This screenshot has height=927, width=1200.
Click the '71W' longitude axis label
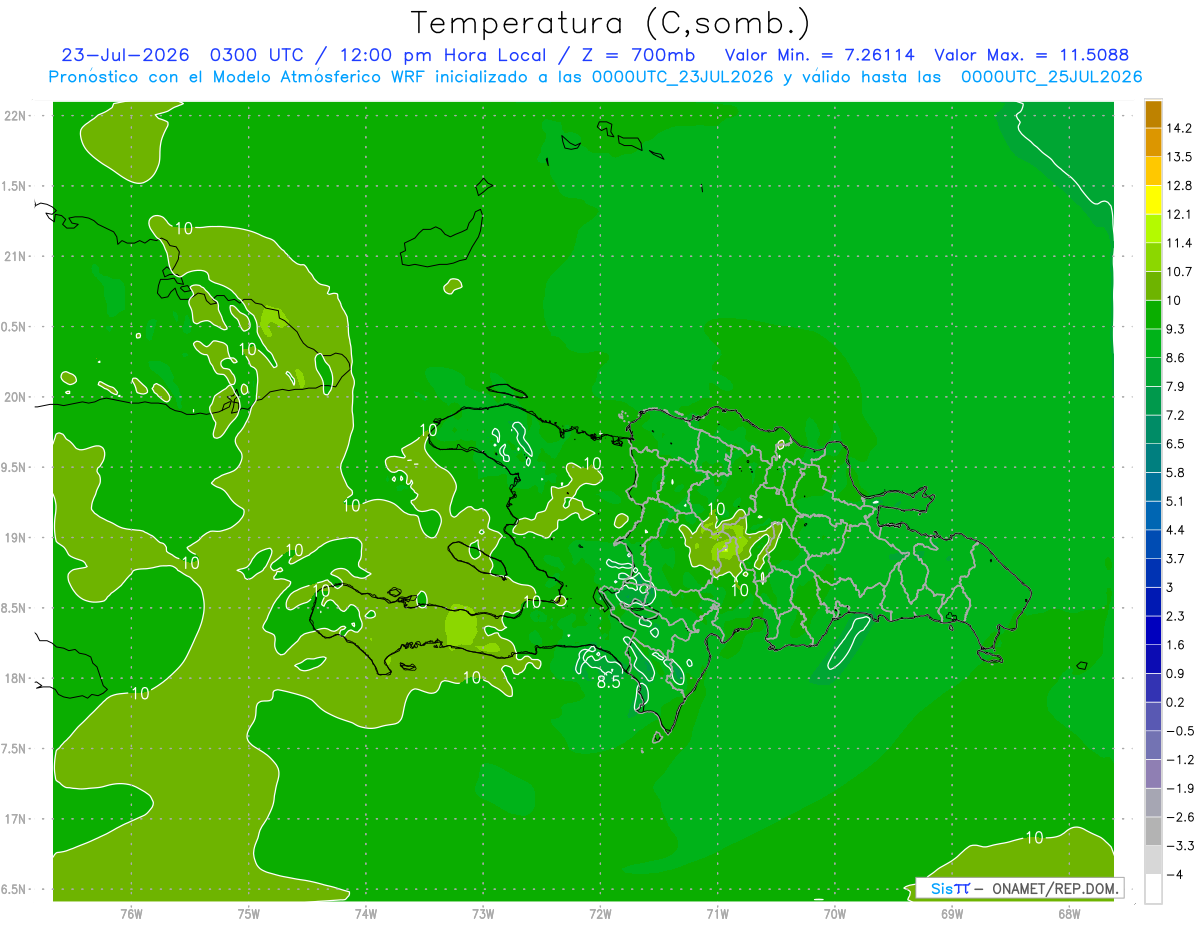coord(717,914)
